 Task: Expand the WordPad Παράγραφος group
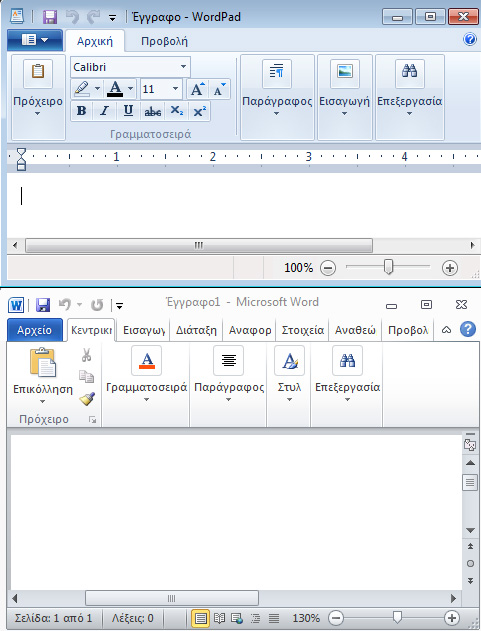coord(277,97)
